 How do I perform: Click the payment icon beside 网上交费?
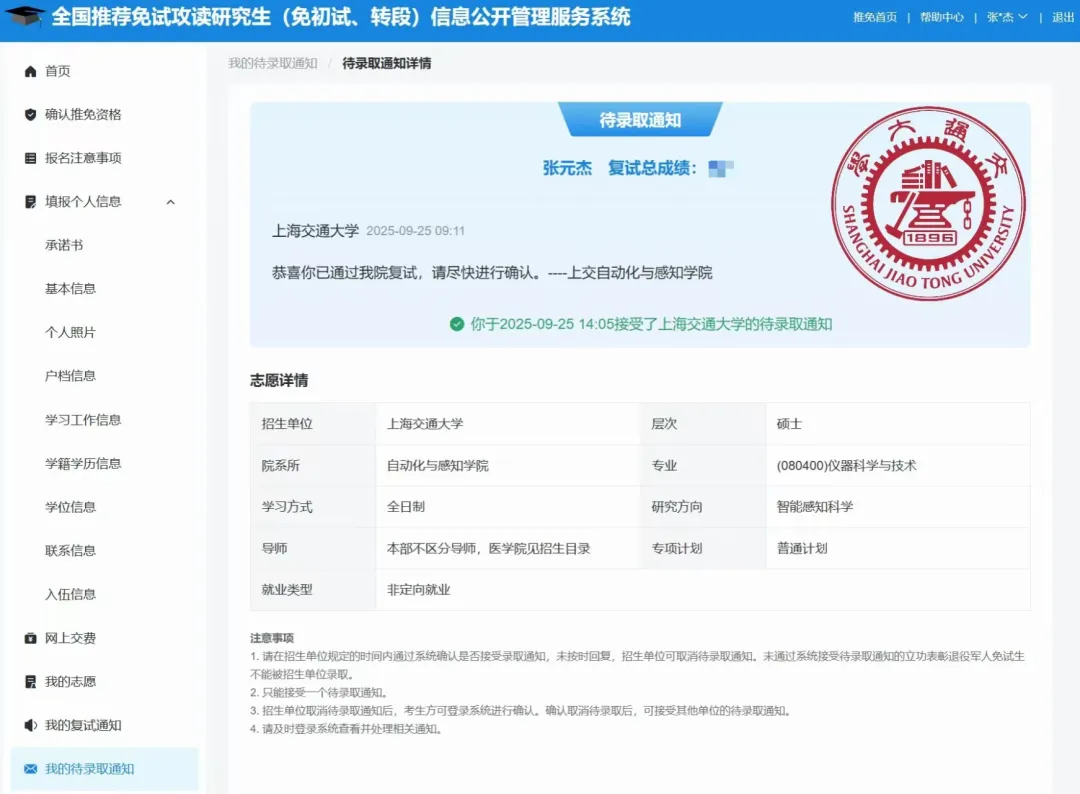(x=30, y=638)
